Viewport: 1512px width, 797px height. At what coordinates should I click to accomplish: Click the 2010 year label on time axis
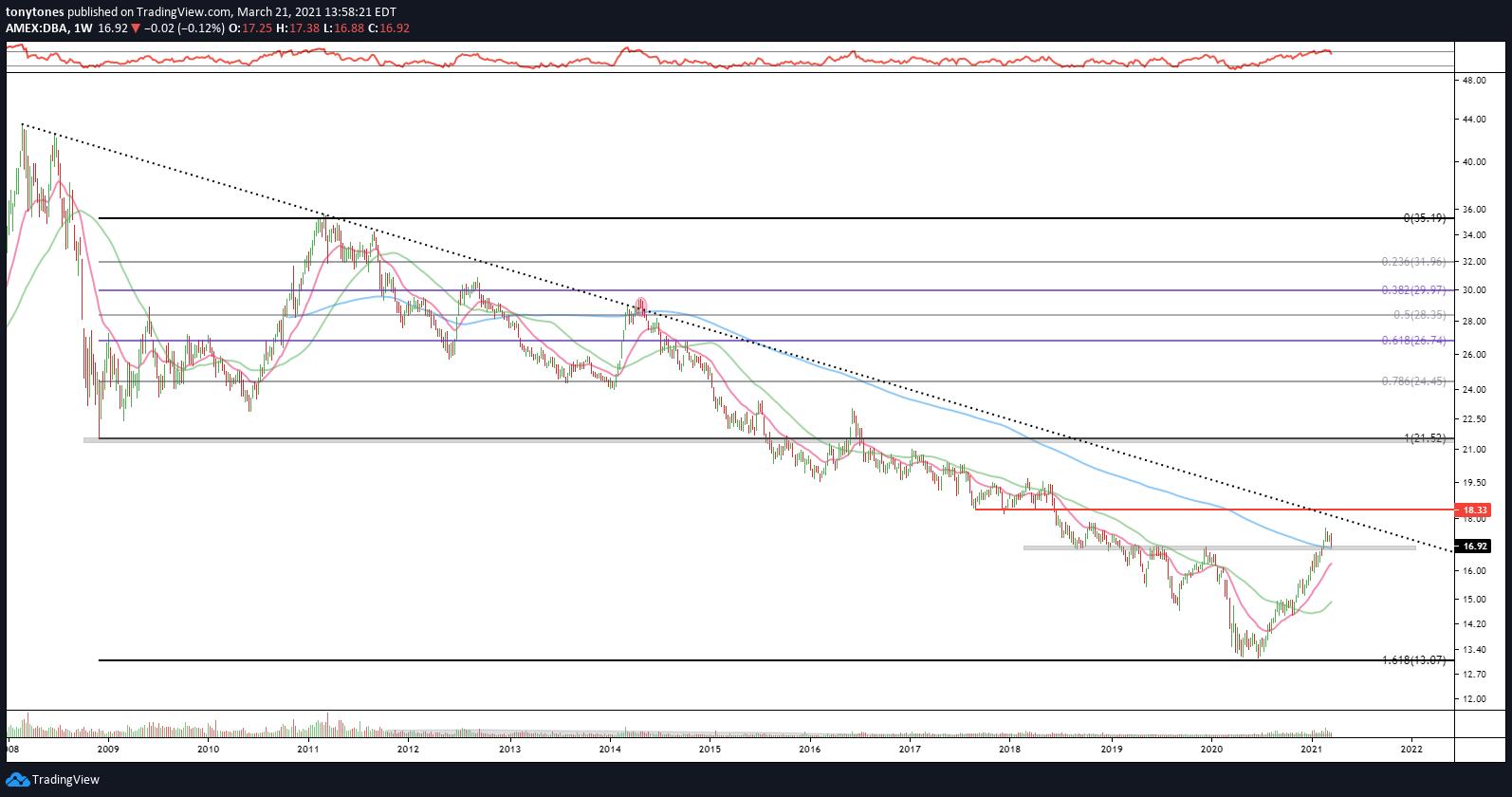coord(208,750)
